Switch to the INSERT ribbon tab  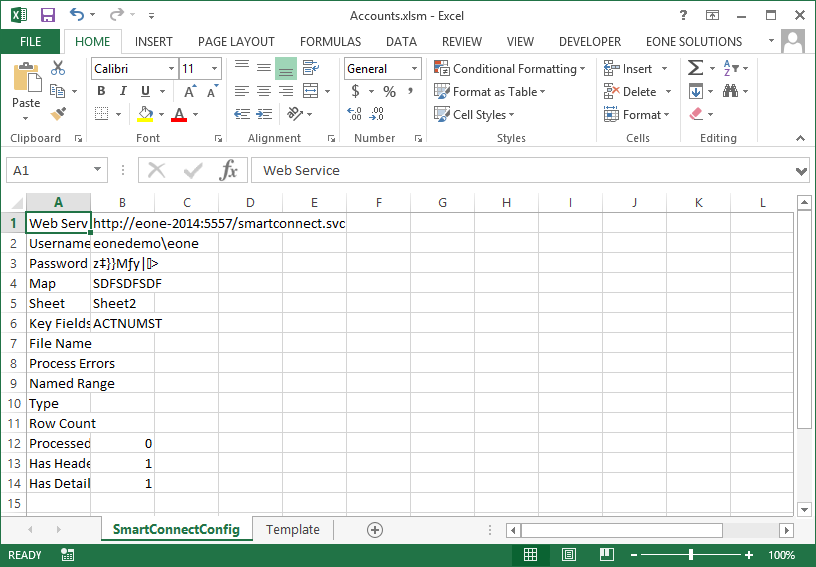tap(154, 42)
